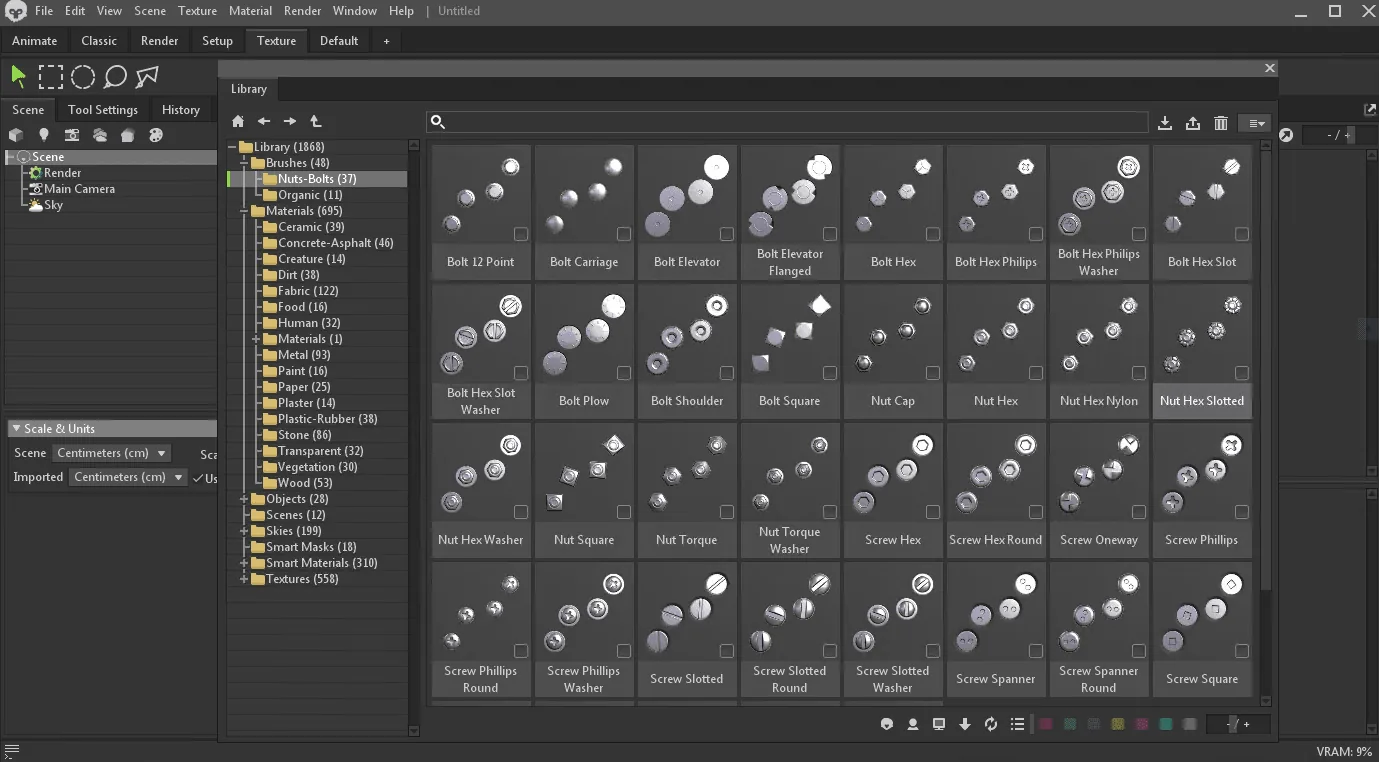Click the refresh icon in library footer
Image resolution: width=1379 pixels, height=762 pixels.
(x=991, y=724)
